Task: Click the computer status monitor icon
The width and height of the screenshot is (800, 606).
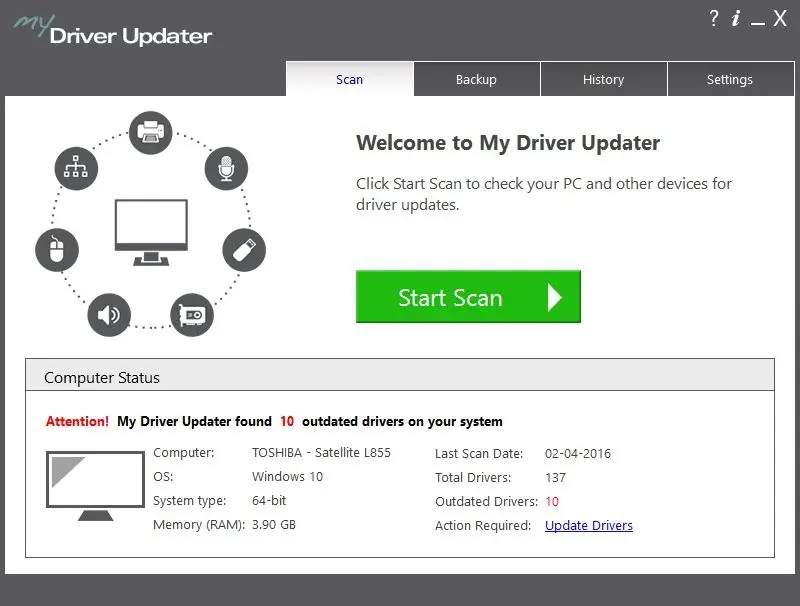Action: tap(95, 486)
